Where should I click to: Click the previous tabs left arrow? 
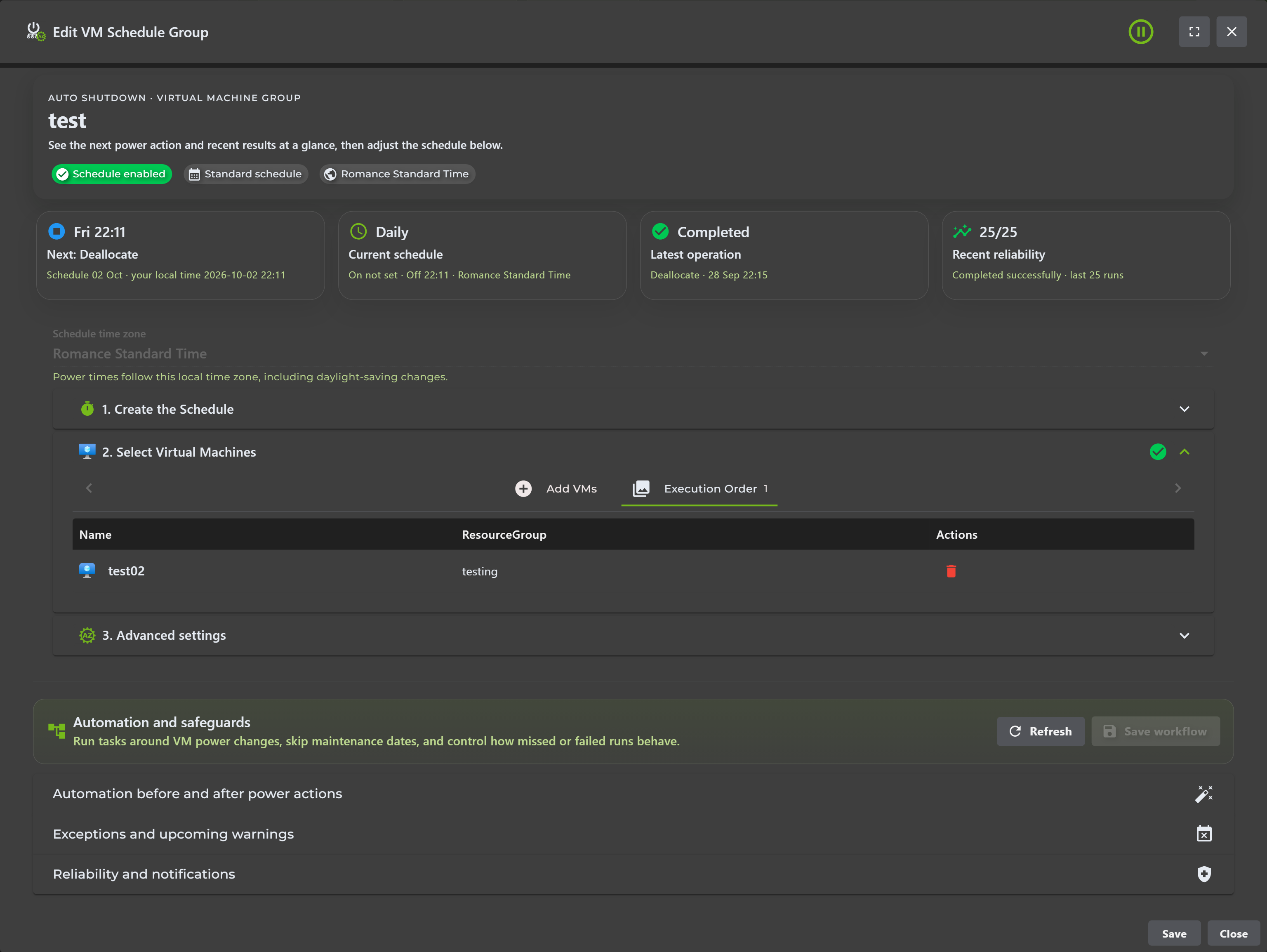(89, 488)
